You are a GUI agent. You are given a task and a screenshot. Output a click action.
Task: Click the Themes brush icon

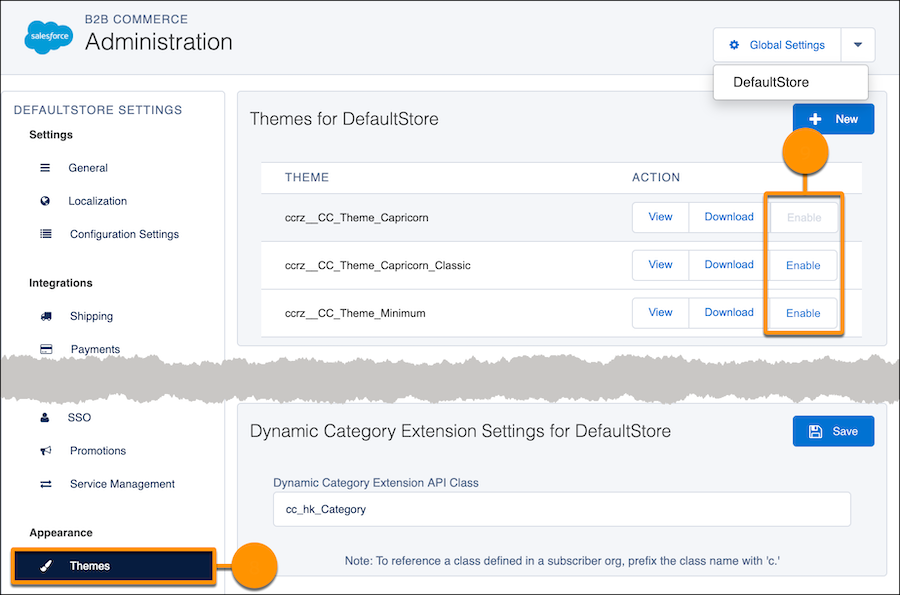(x=46, y=566)
